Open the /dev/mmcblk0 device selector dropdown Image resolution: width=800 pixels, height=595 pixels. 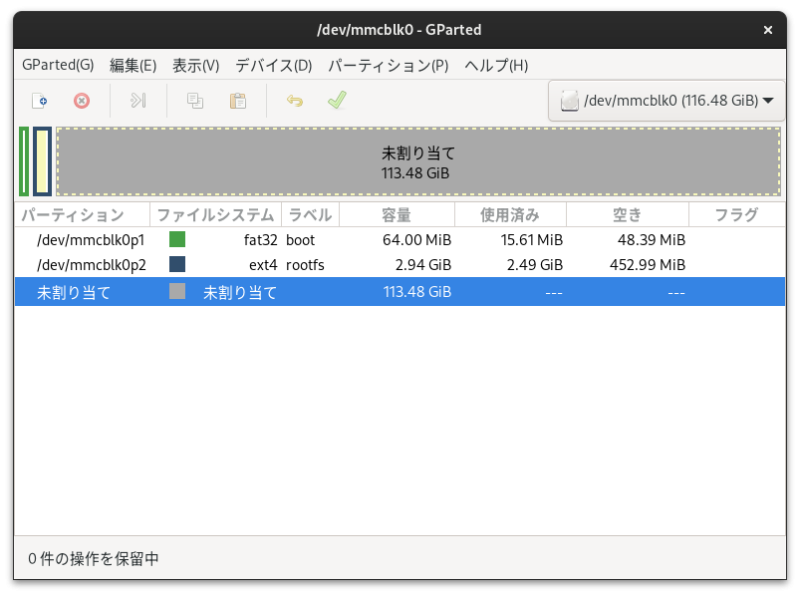[x=666, y=101]
